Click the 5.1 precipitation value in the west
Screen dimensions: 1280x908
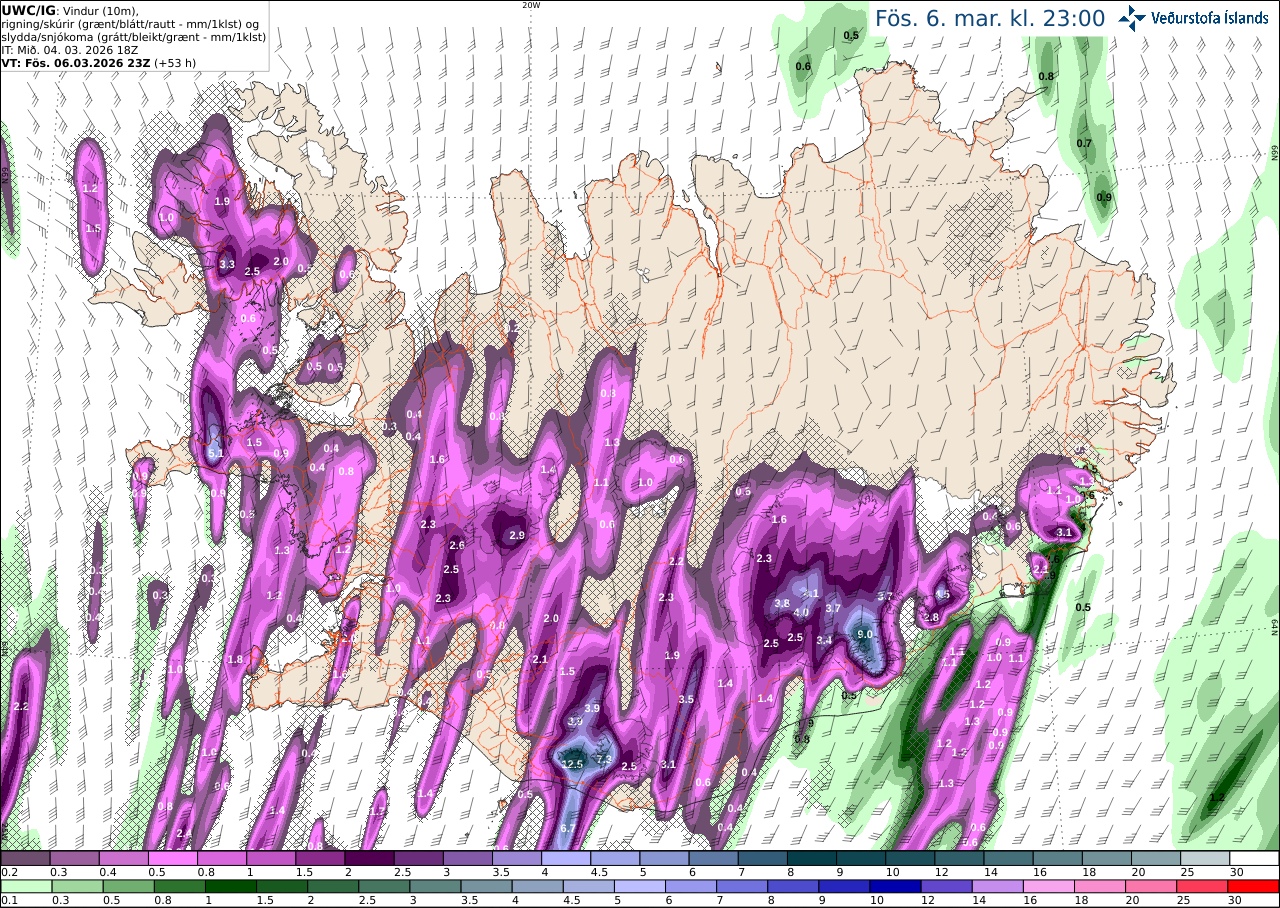(x=215, y=454)
